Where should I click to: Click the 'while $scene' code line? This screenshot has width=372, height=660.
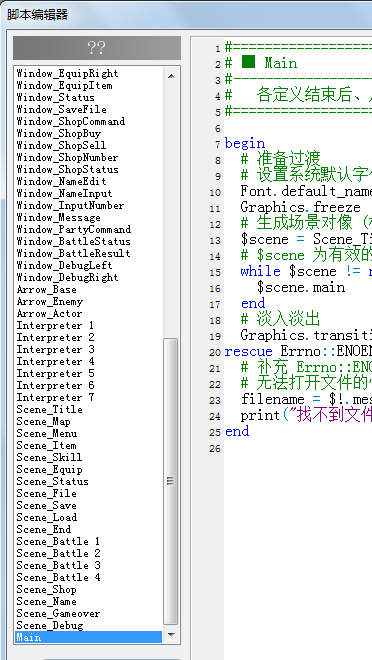306,271
